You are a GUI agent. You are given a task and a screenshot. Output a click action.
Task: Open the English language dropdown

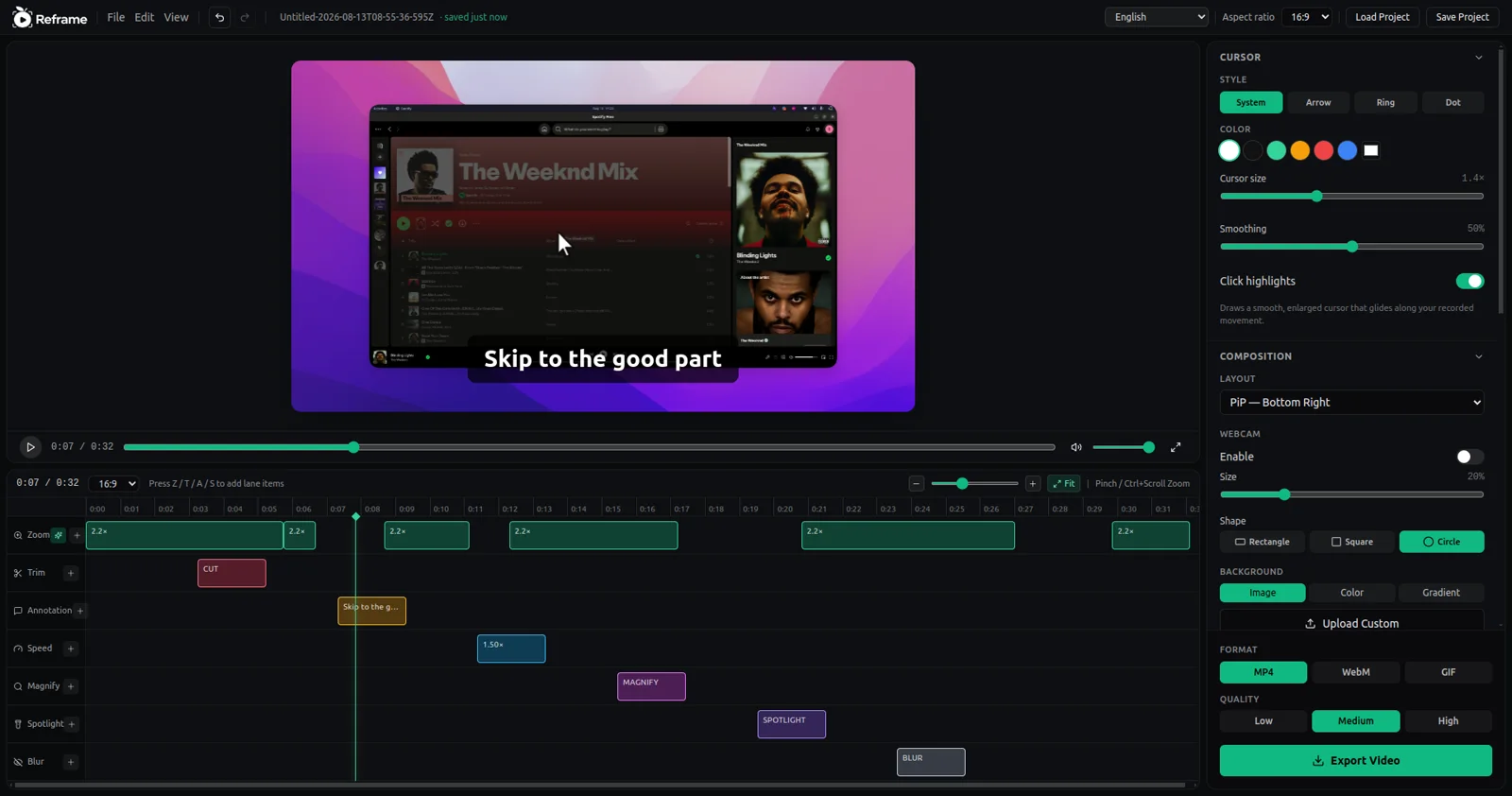(1157, 17)
